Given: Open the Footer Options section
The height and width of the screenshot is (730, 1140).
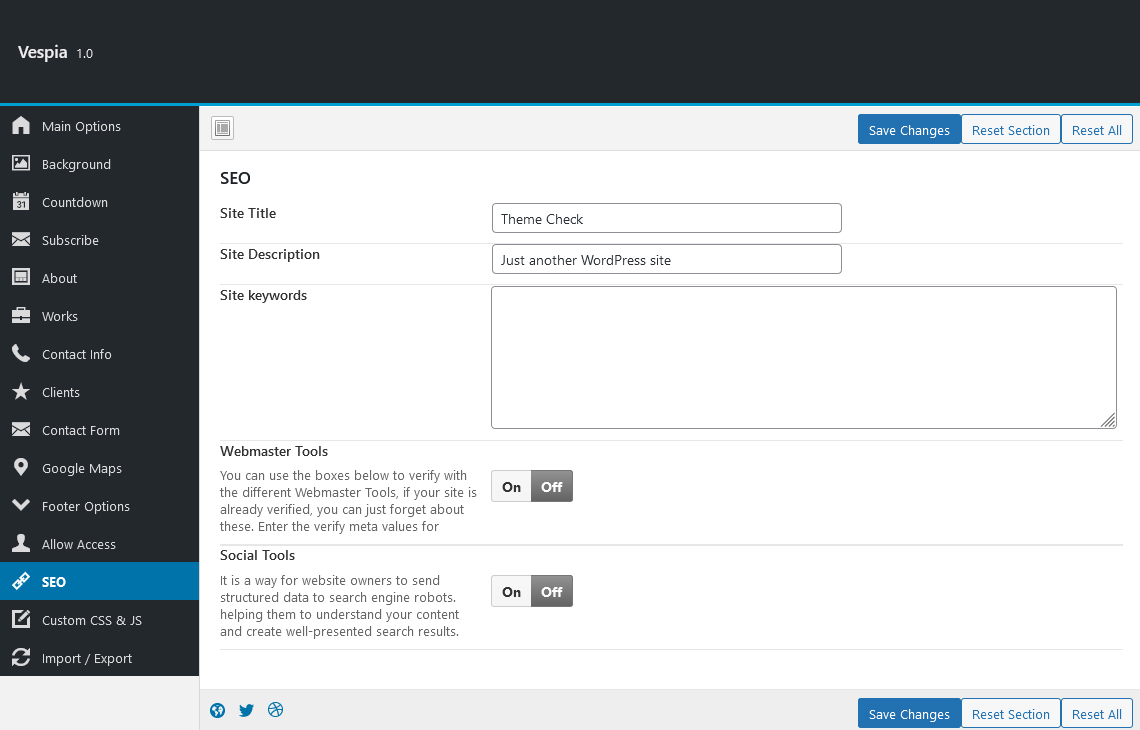Looking at the screenshot, I should (x=86, y=506).
